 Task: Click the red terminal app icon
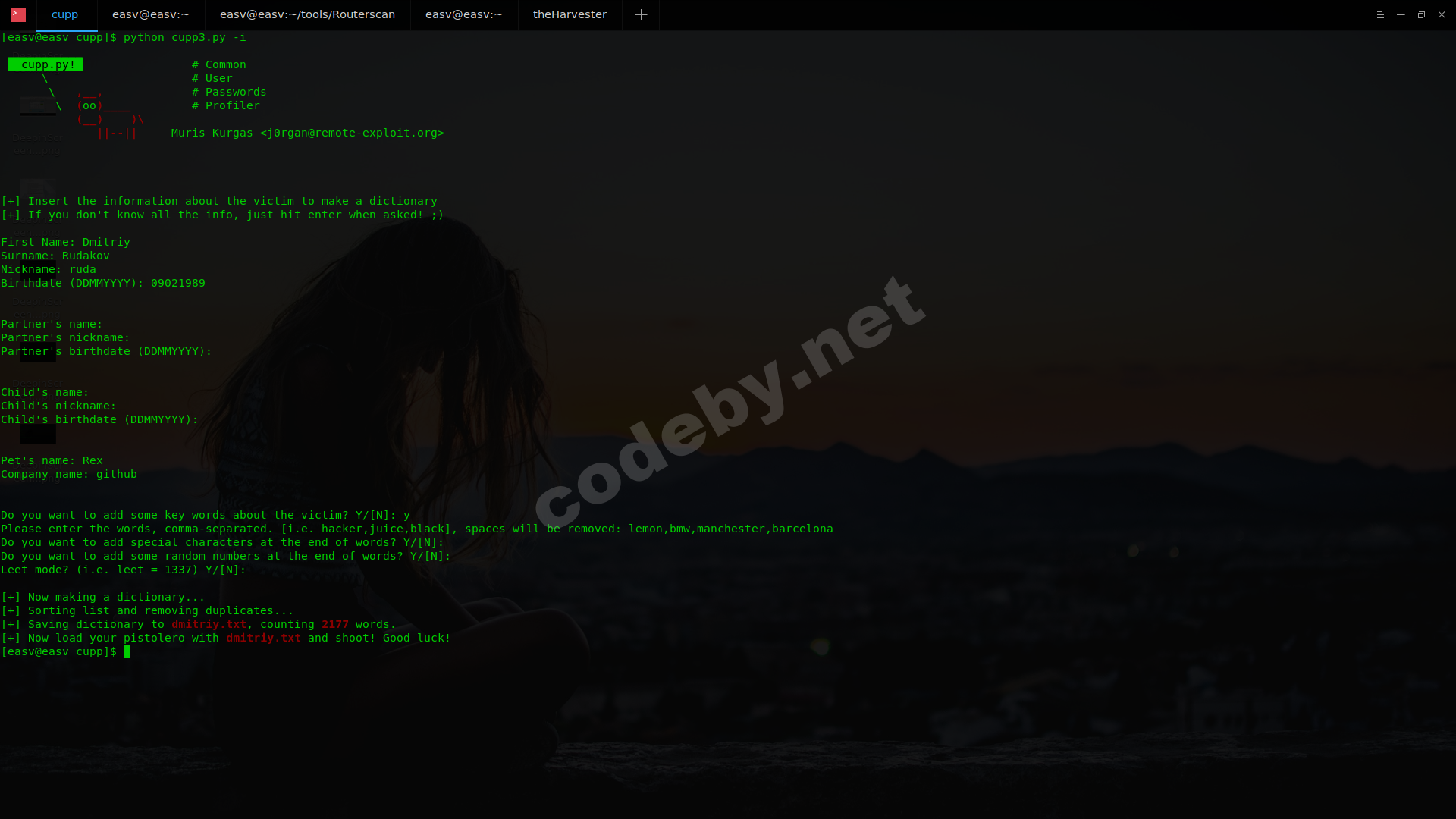[x=18, y=14]
